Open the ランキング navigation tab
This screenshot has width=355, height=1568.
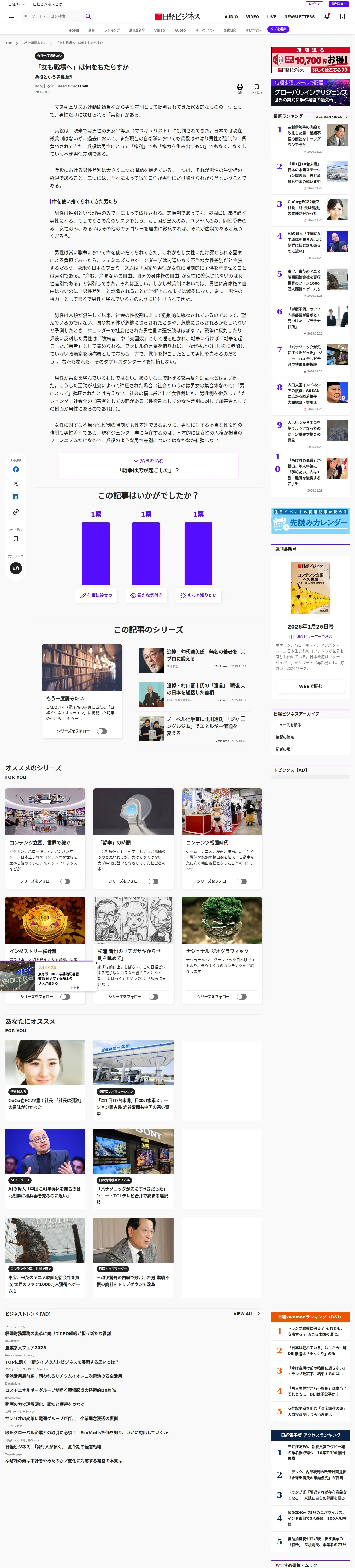[x=112, y=30]
